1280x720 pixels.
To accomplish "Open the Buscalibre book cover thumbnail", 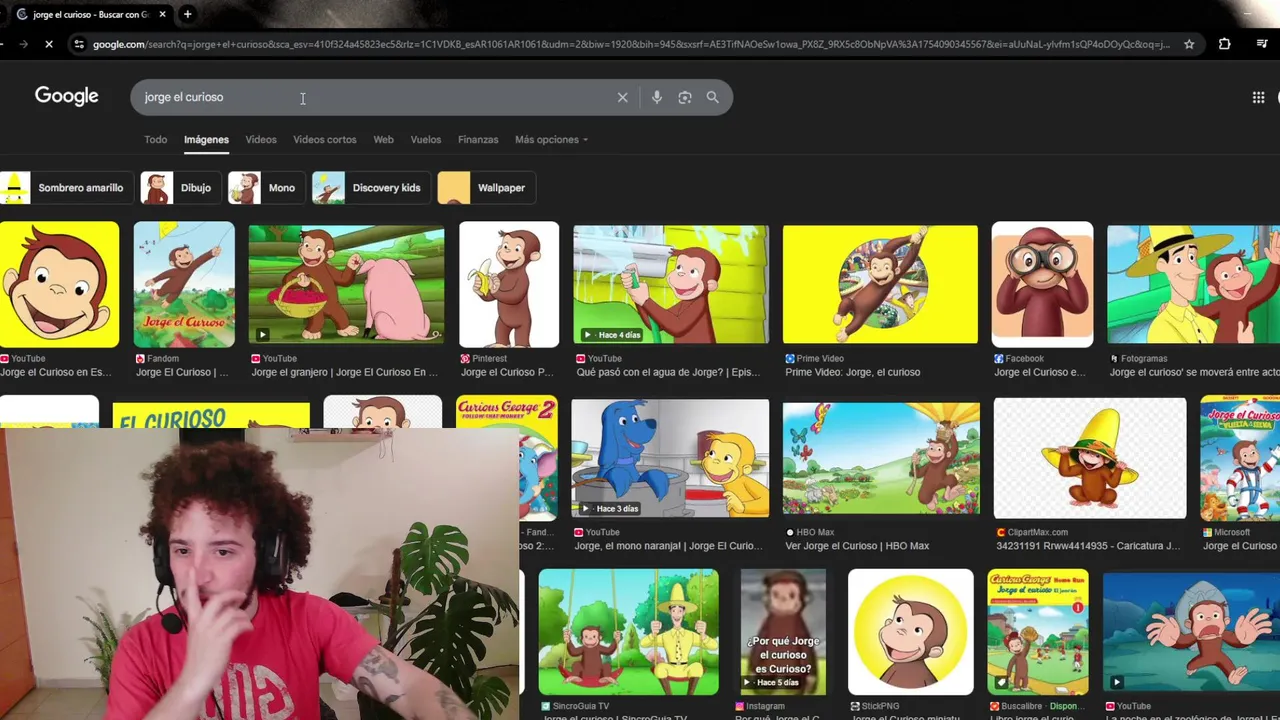I will coord(1038,632).
